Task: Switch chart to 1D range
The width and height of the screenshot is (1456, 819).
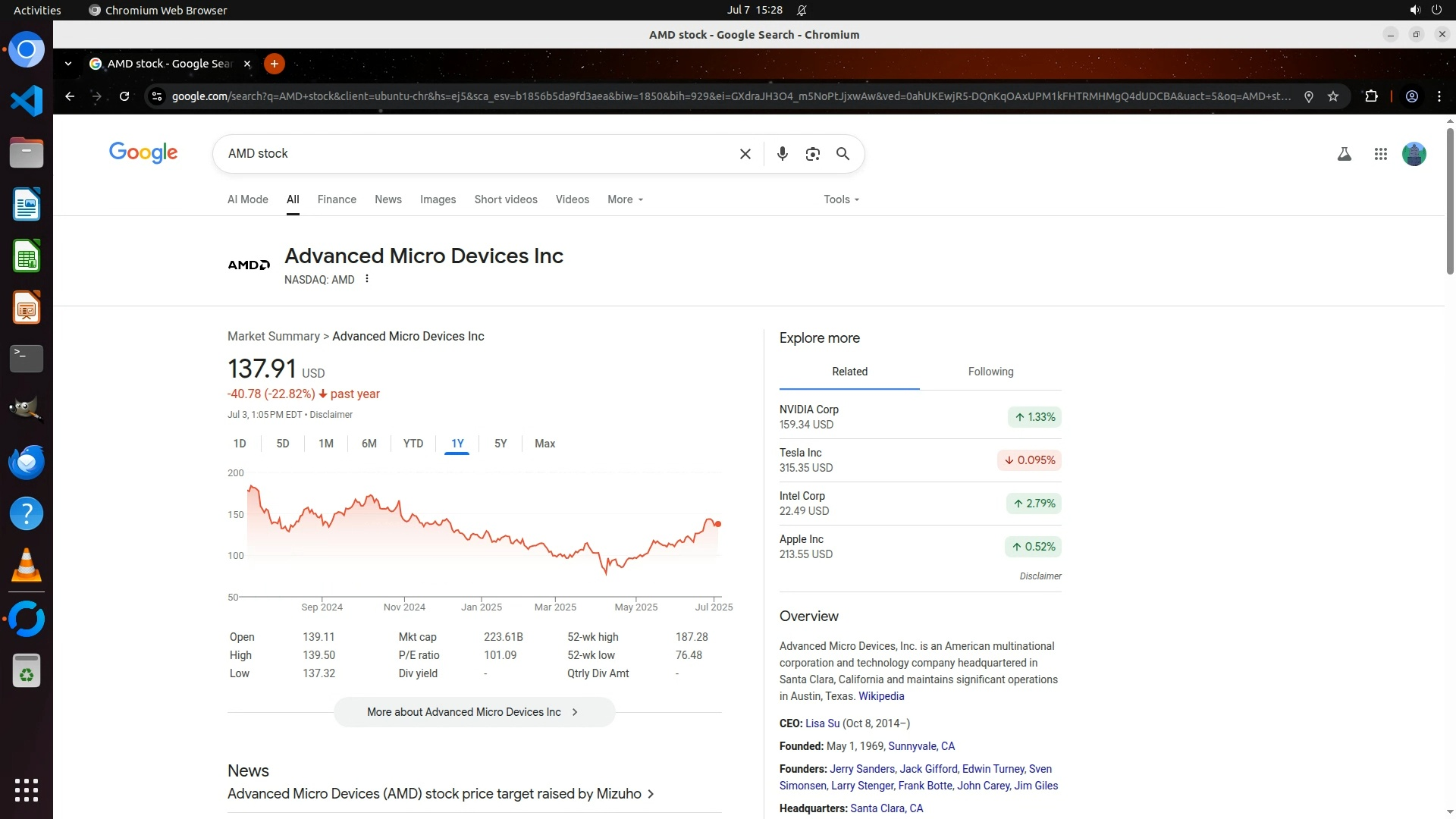Action: click(x=240, y=444)
